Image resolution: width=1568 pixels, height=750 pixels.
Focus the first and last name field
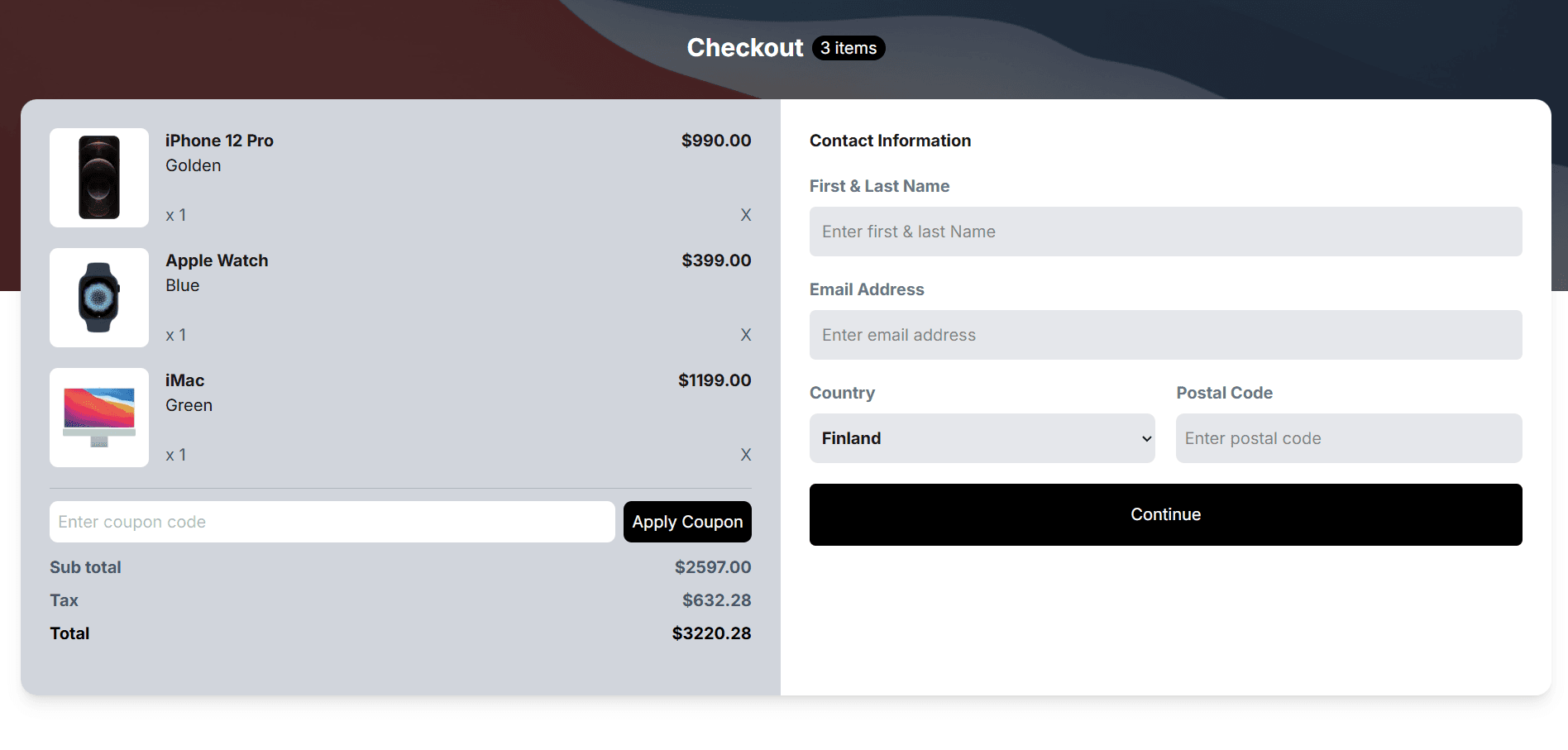pos(1165,232)
